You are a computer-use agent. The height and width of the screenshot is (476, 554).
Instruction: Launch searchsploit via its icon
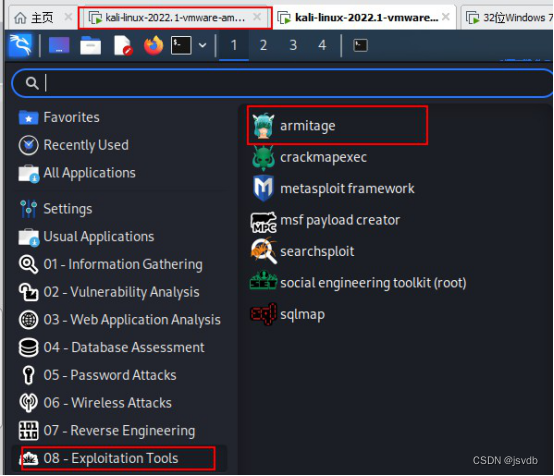263,251
